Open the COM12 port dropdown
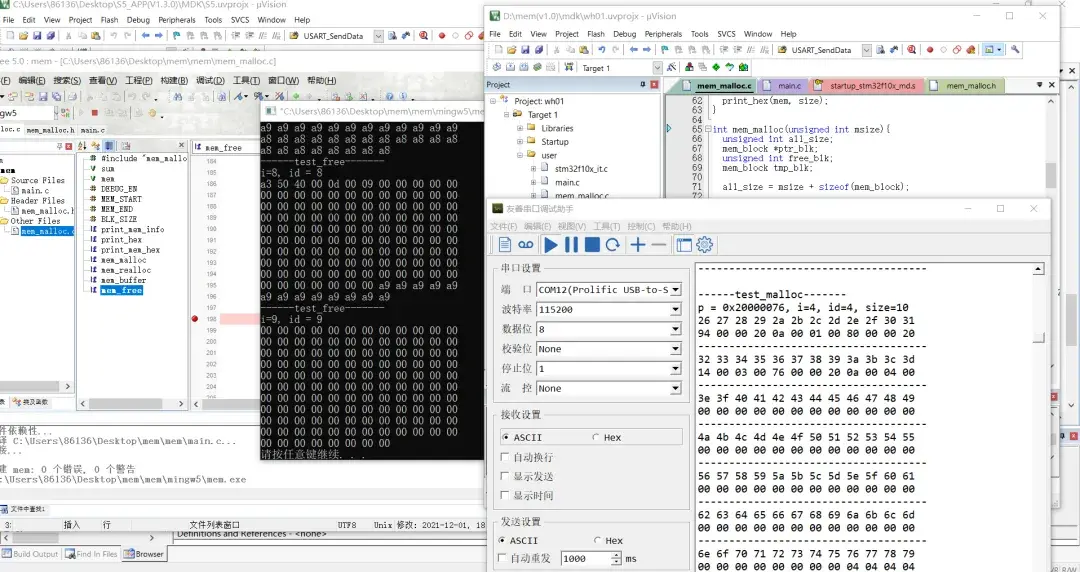The width and height of the screenshot is (1080, 572). [x=675, y=290]
